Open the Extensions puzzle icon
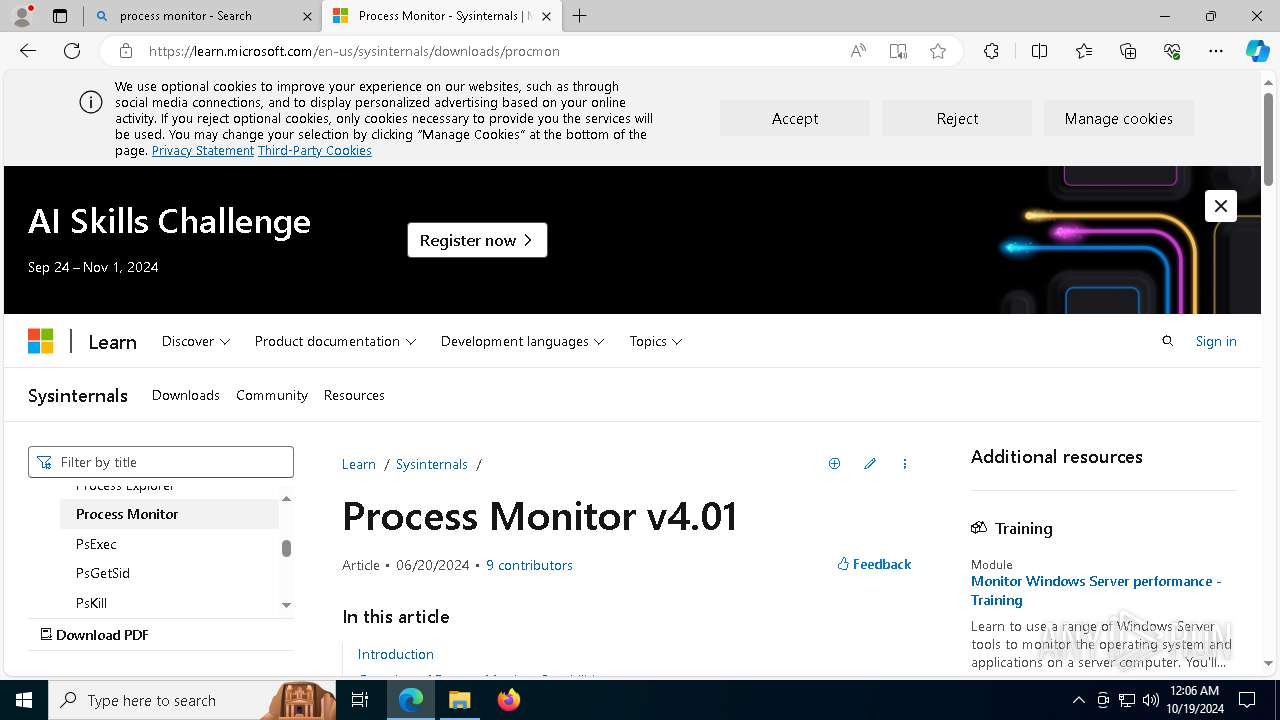Image resolution: width=1280 pixels, height=720 pixels. [991, 51]
